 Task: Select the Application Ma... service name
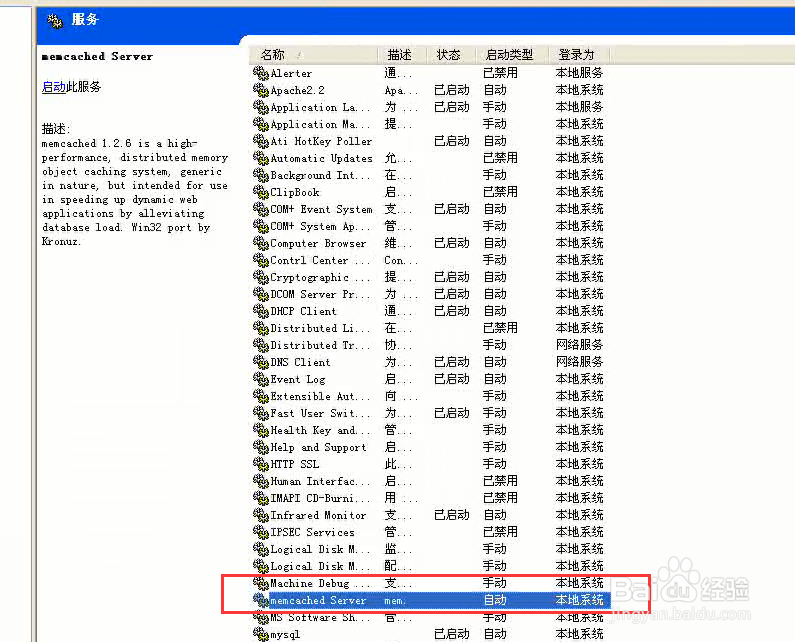pyautogui.click(x=320, y=124)
